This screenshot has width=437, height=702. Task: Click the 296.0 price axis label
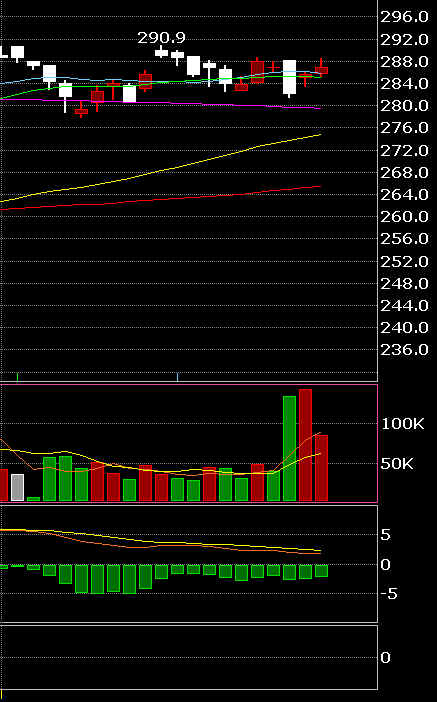click(x=404, y=17)
